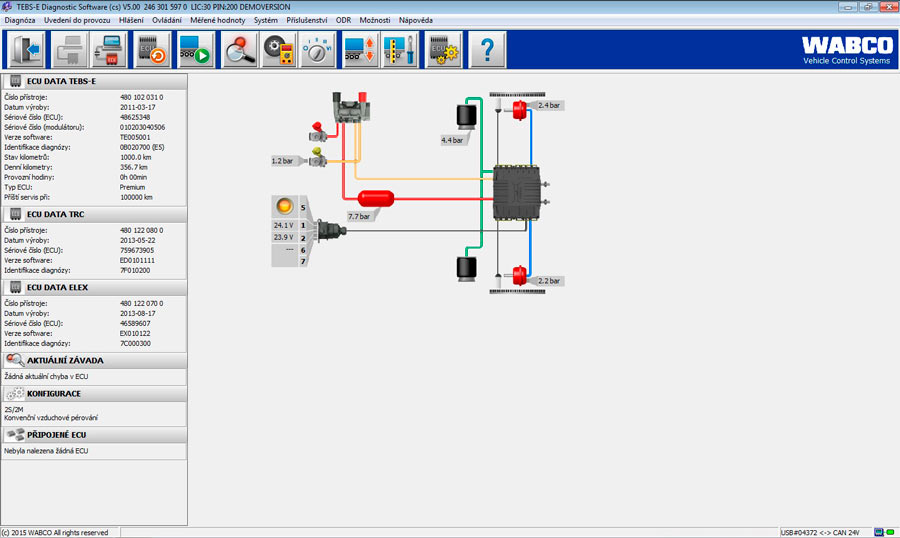This screenshot has height=538, width=900.
Task: Click the yellow warning lamp indicator
Action: (x=284, y=206)
